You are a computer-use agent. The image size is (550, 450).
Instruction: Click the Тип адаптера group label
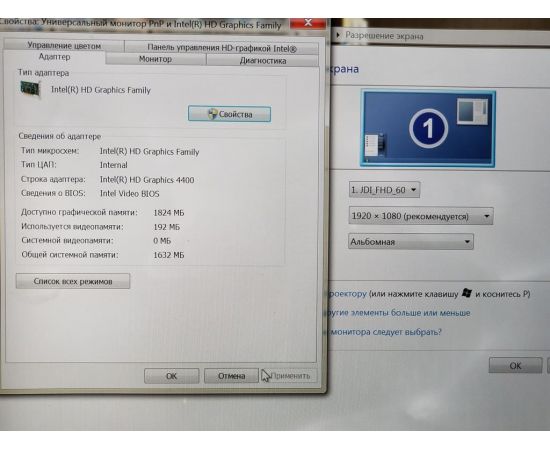pyautogui.click(x=43, y=73)
